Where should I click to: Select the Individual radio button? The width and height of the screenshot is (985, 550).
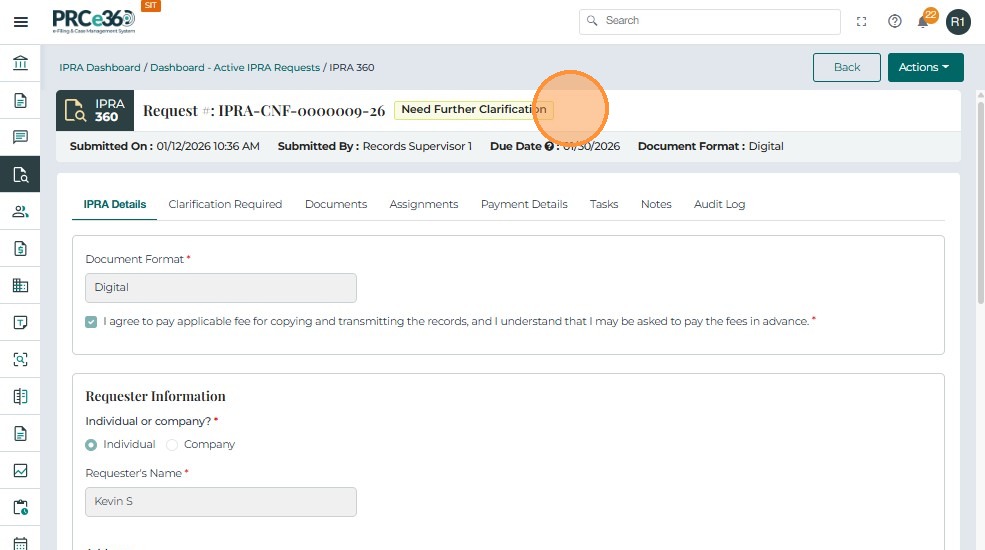[92, 445]
